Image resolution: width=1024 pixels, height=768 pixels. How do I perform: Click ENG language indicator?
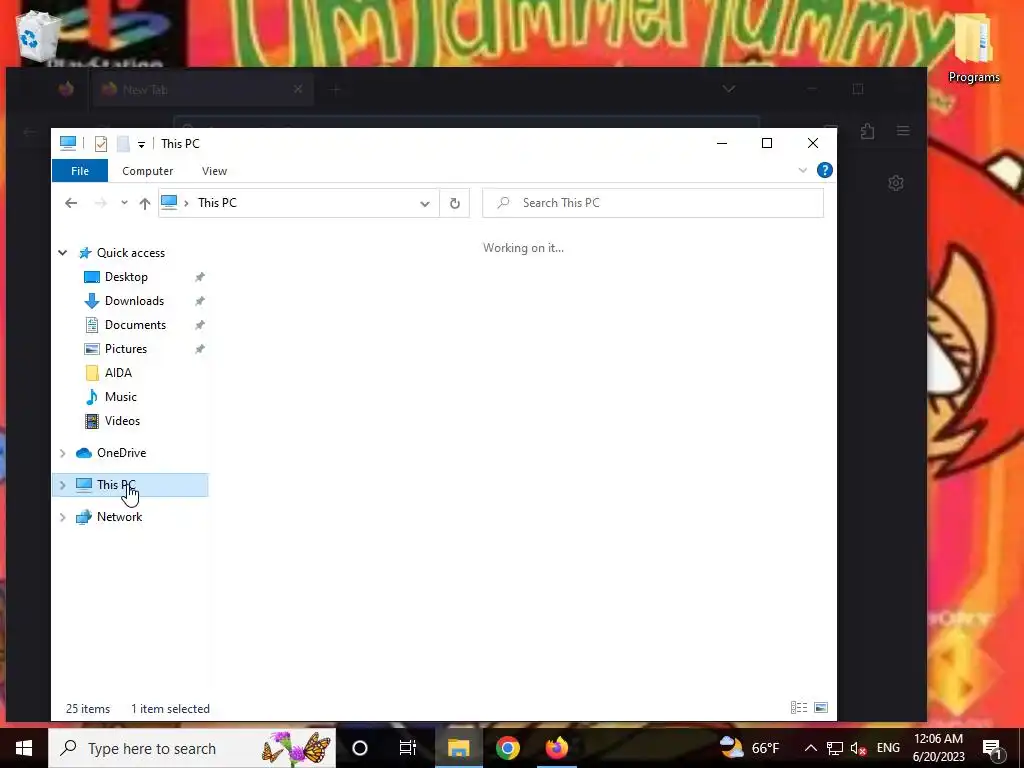888,748
